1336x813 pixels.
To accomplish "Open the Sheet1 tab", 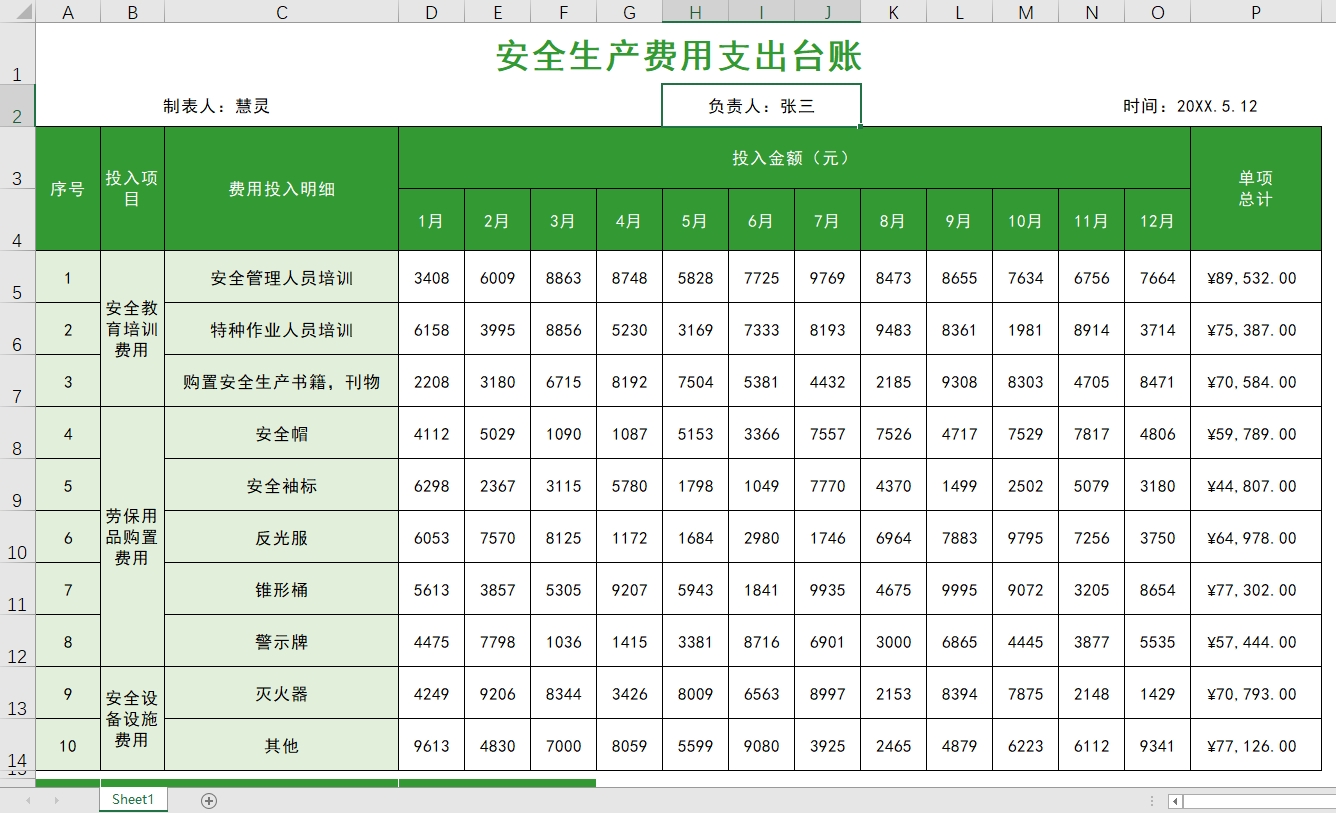I will 133,799.
